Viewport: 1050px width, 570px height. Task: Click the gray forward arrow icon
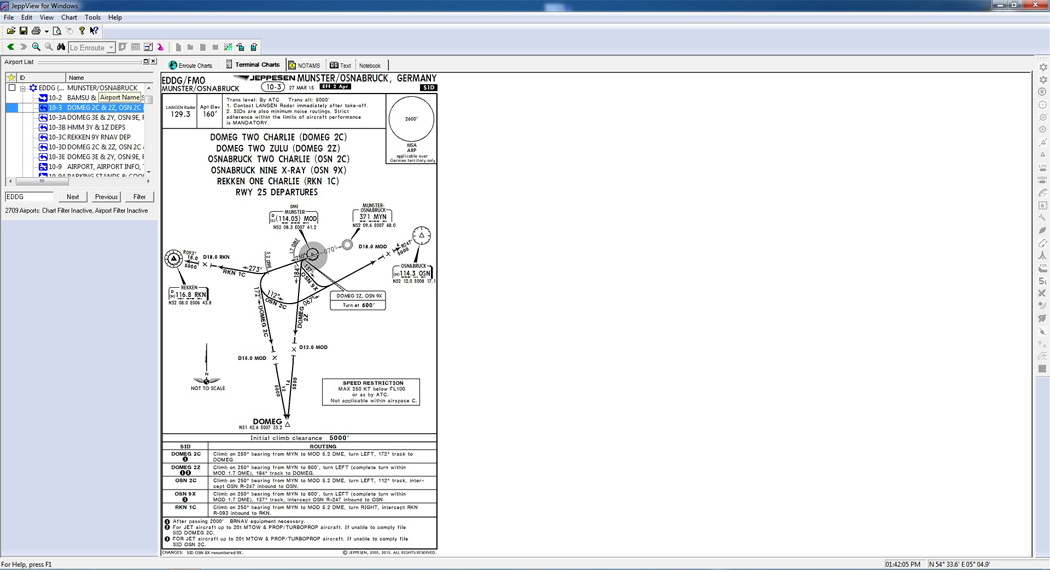tap(23, 47)
